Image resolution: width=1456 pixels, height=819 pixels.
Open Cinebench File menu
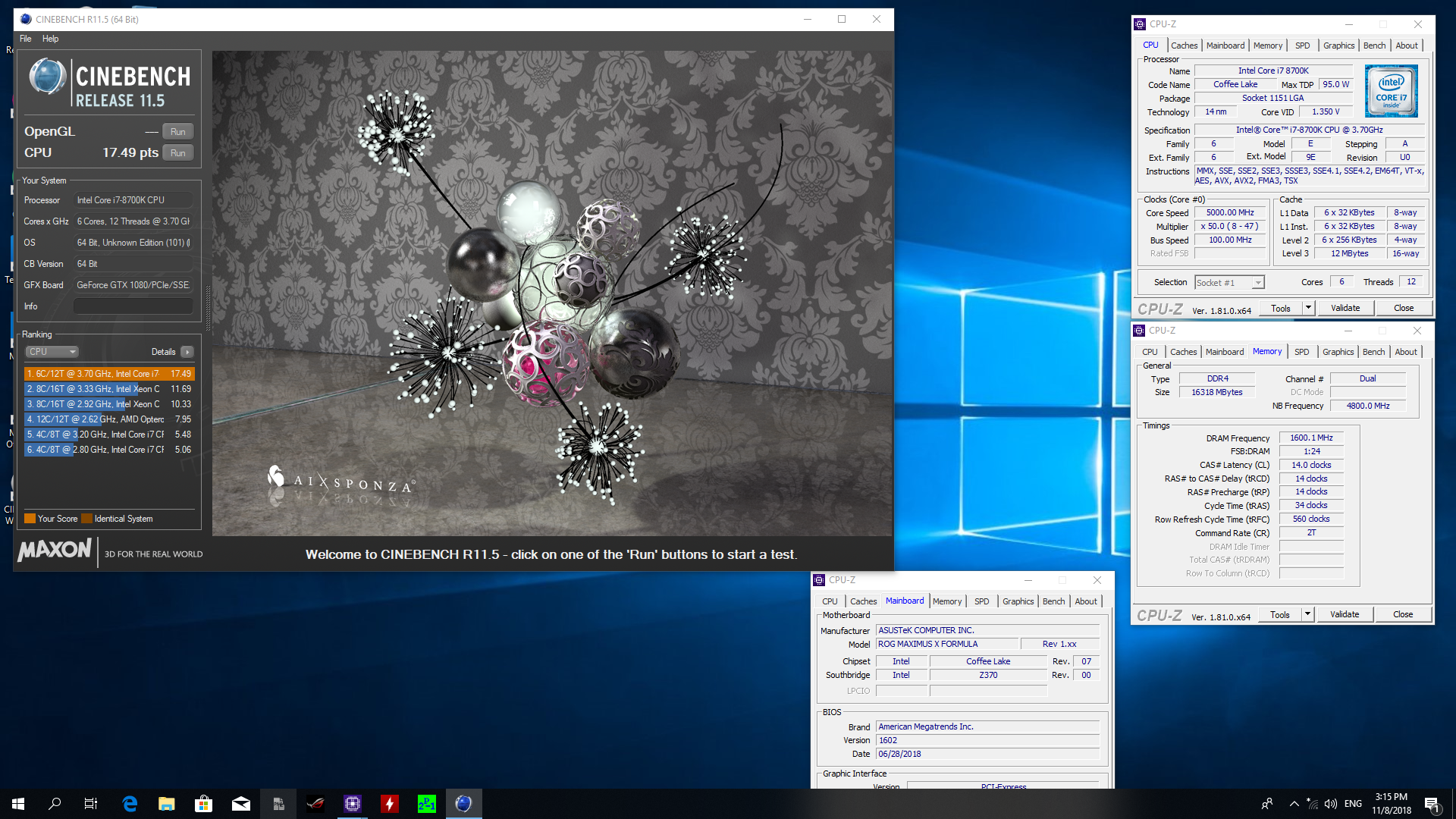(26, 39)
